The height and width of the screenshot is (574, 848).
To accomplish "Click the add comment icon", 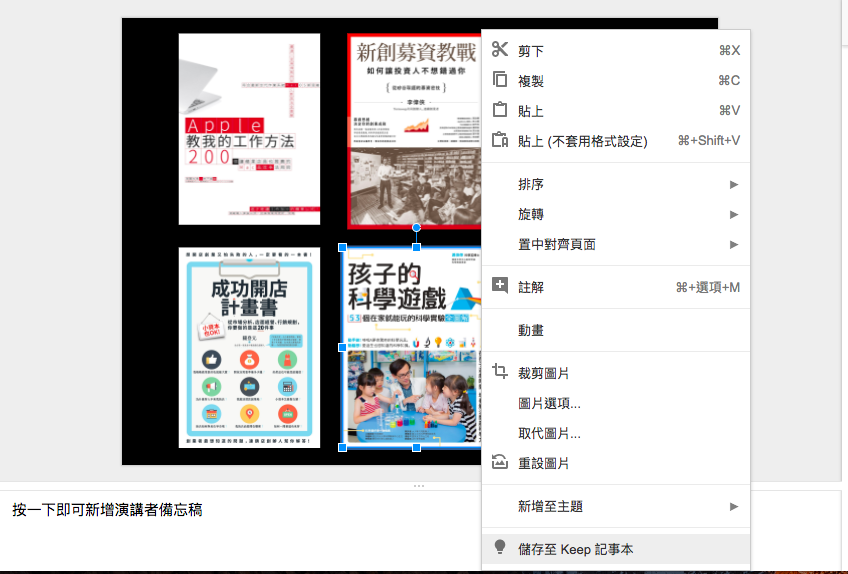I will pos(500,286).
